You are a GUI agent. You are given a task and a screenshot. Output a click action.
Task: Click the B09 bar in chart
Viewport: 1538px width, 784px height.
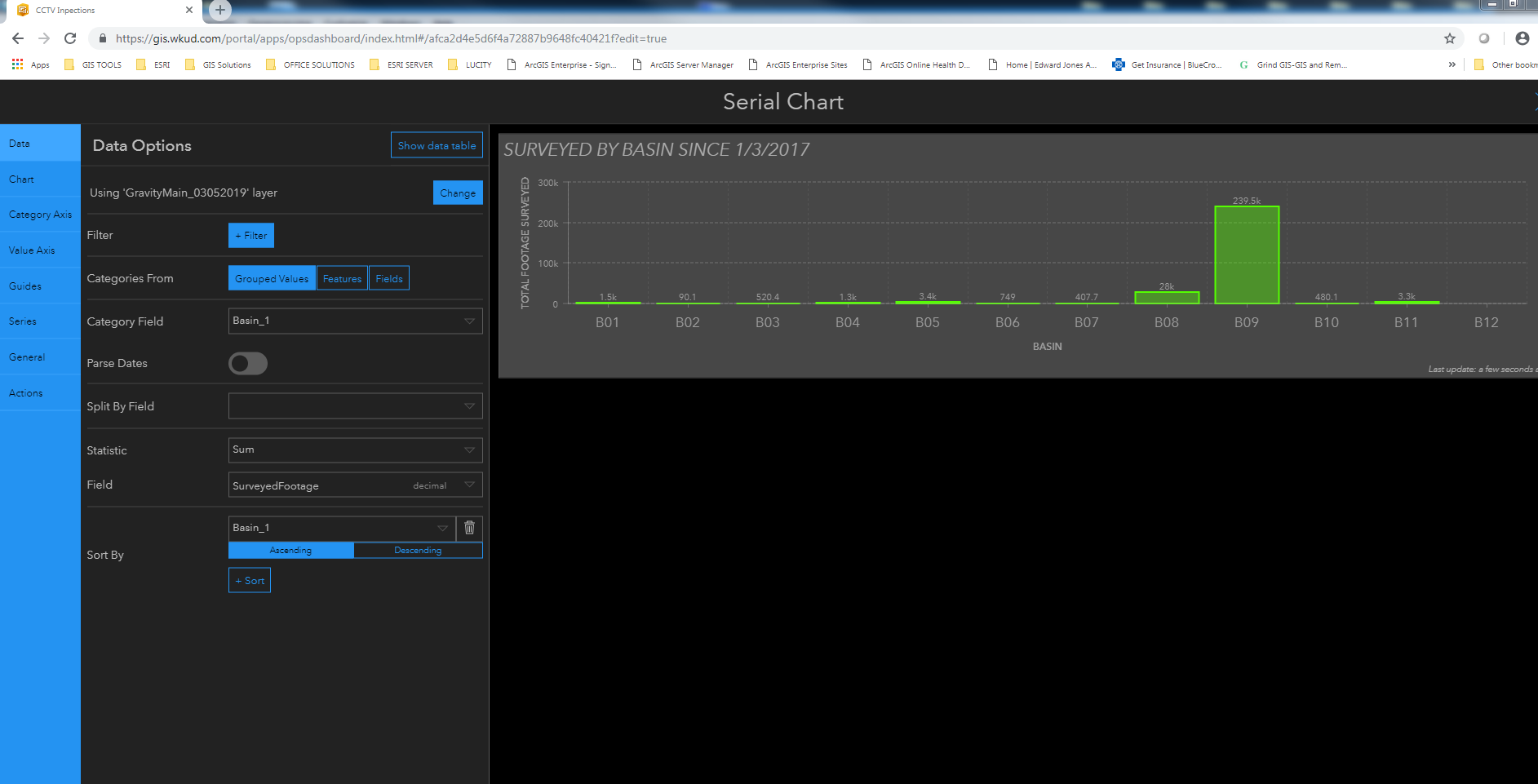point(1247,255)
